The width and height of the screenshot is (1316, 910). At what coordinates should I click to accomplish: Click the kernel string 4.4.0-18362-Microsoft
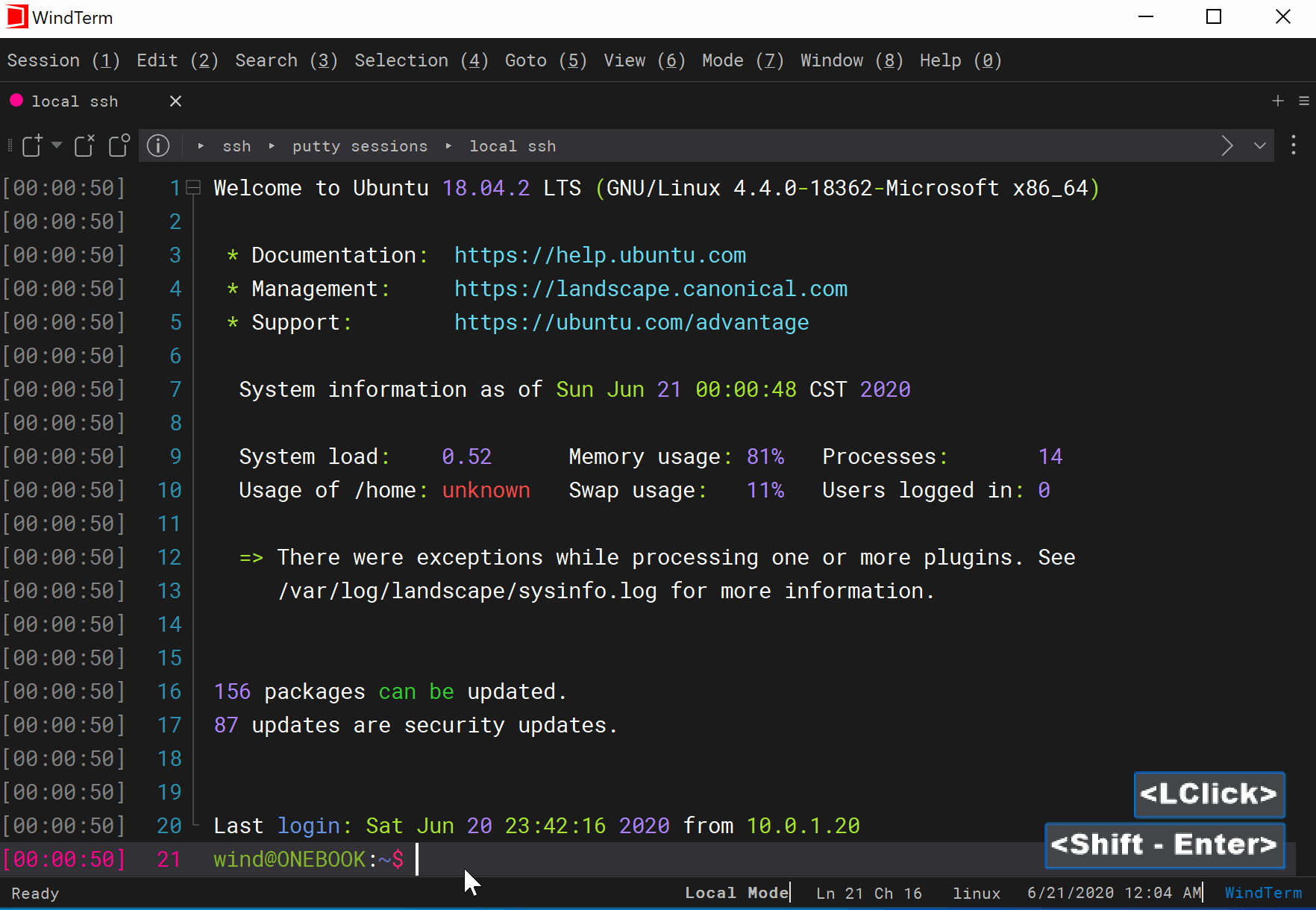click(x=867, y=188)
